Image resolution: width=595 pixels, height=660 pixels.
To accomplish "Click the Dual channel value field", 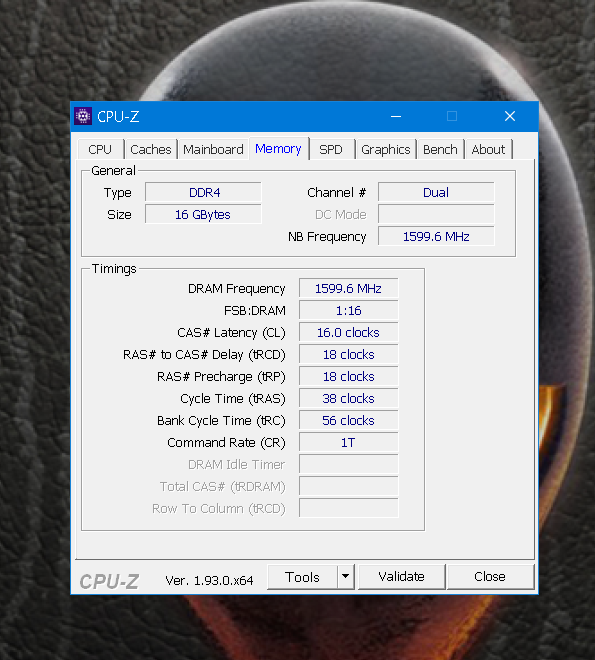I will pos(436,192).
